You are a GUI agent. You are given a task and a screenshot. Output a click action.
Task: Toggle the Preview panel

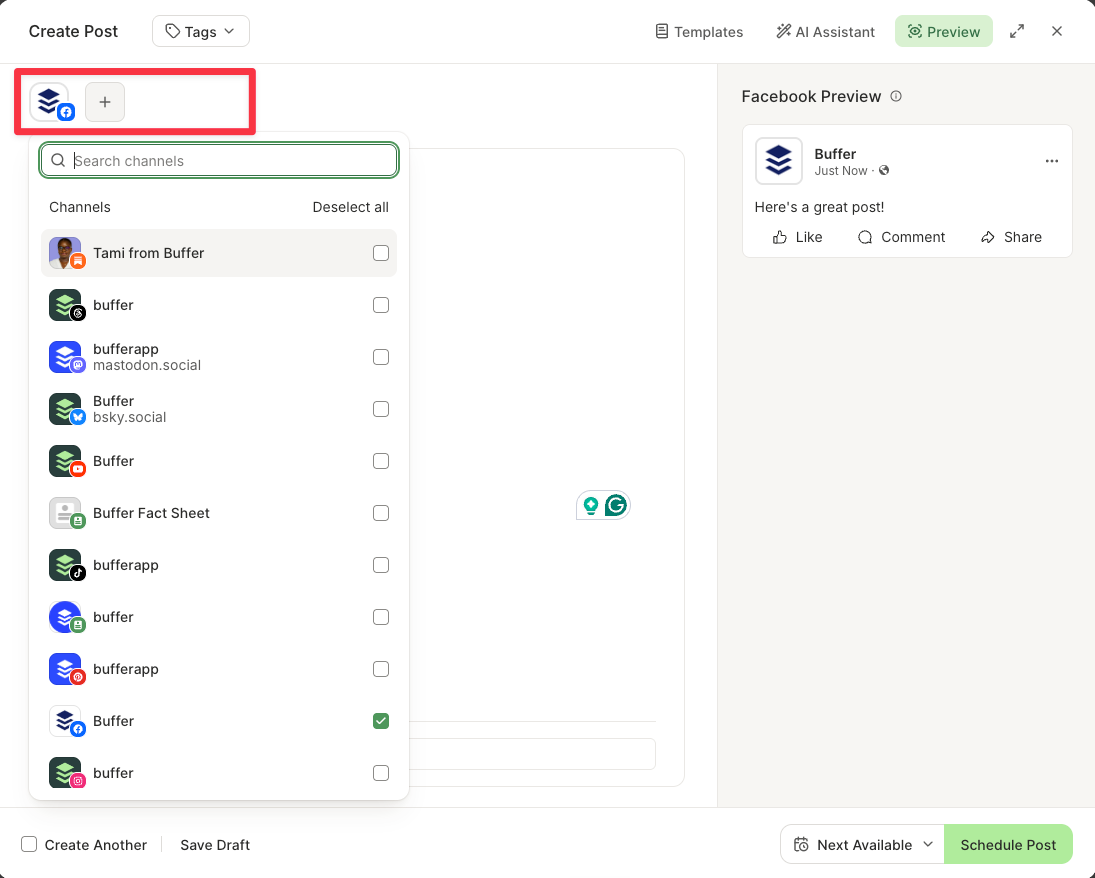[943, 31]
